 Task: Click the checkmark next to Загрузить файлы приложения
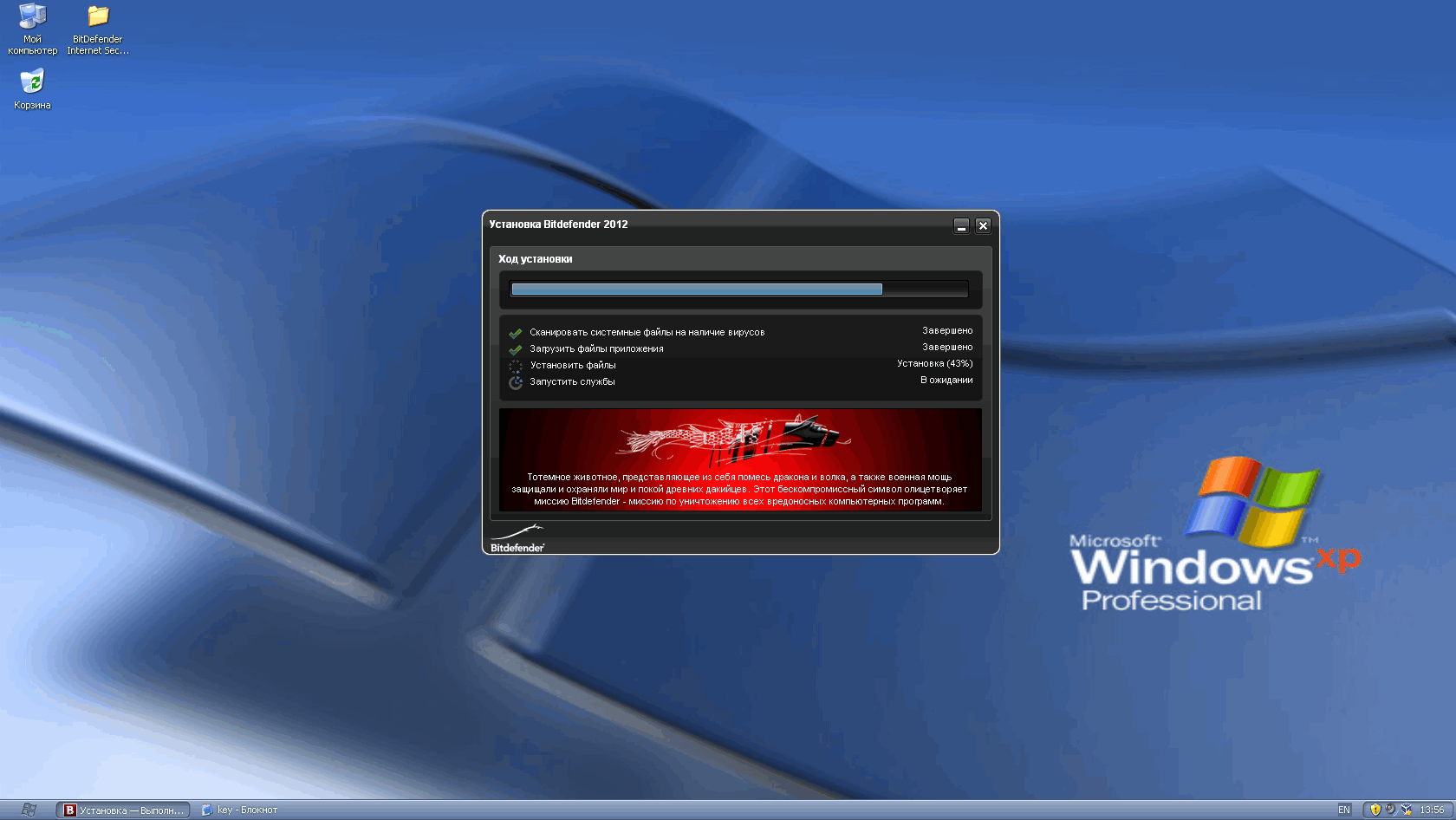tap(516, 349)
